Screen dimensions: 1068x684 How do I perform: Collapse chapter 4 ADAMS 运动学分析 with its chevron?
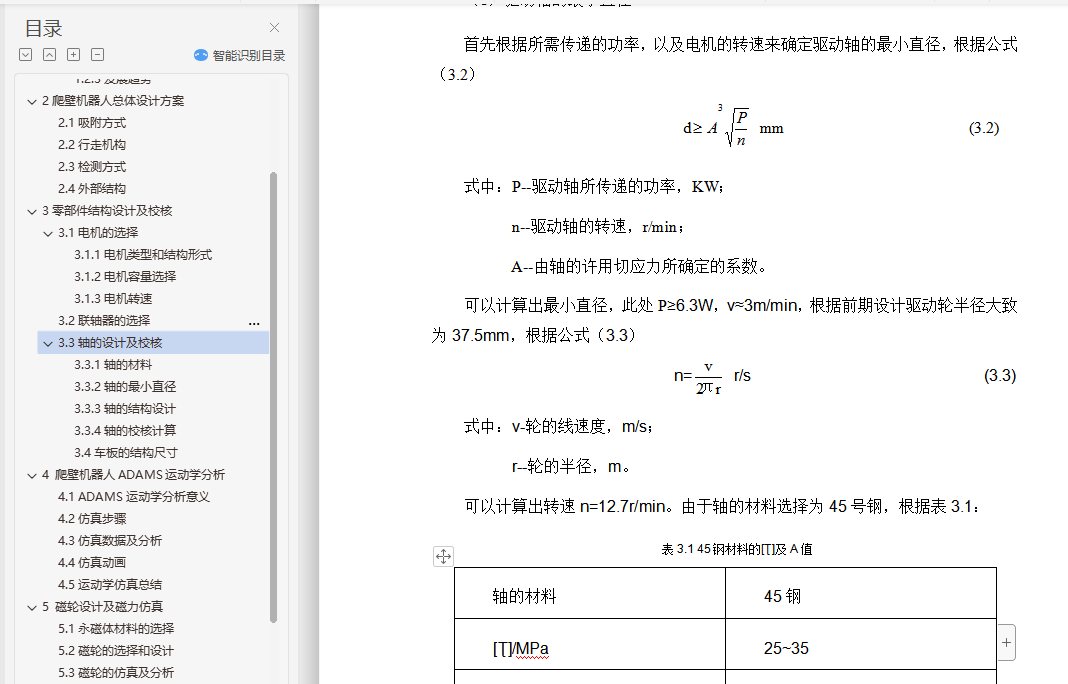(32, 476)
